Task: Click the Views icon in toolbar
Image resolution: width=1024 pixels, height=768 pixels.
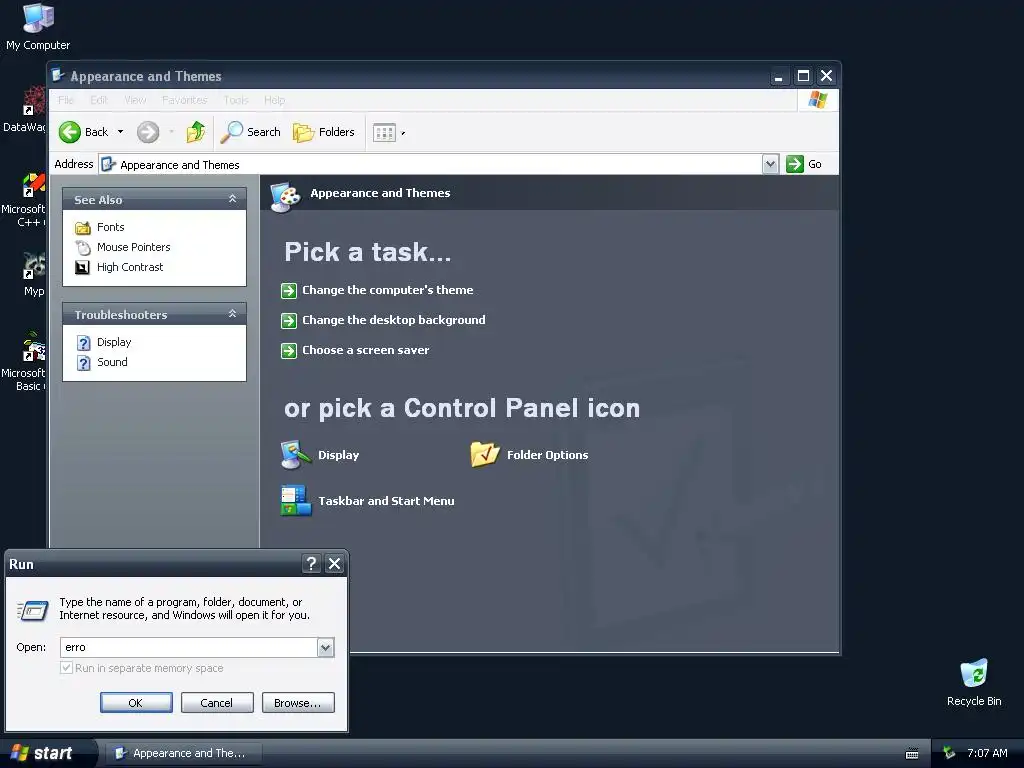Action: point(384,133)
